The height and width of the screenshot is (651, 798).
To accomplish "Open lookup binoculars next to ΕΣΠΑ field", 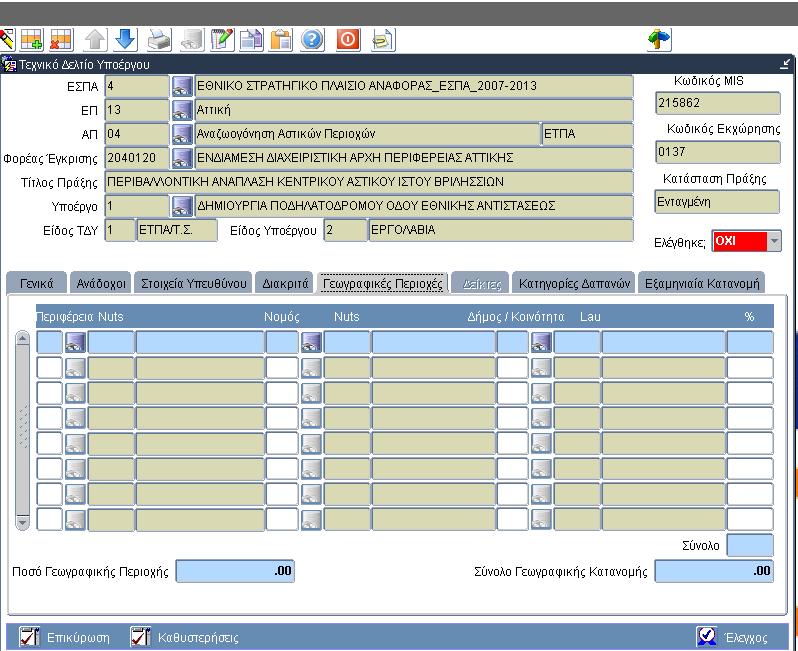I will tap(182, 86).
